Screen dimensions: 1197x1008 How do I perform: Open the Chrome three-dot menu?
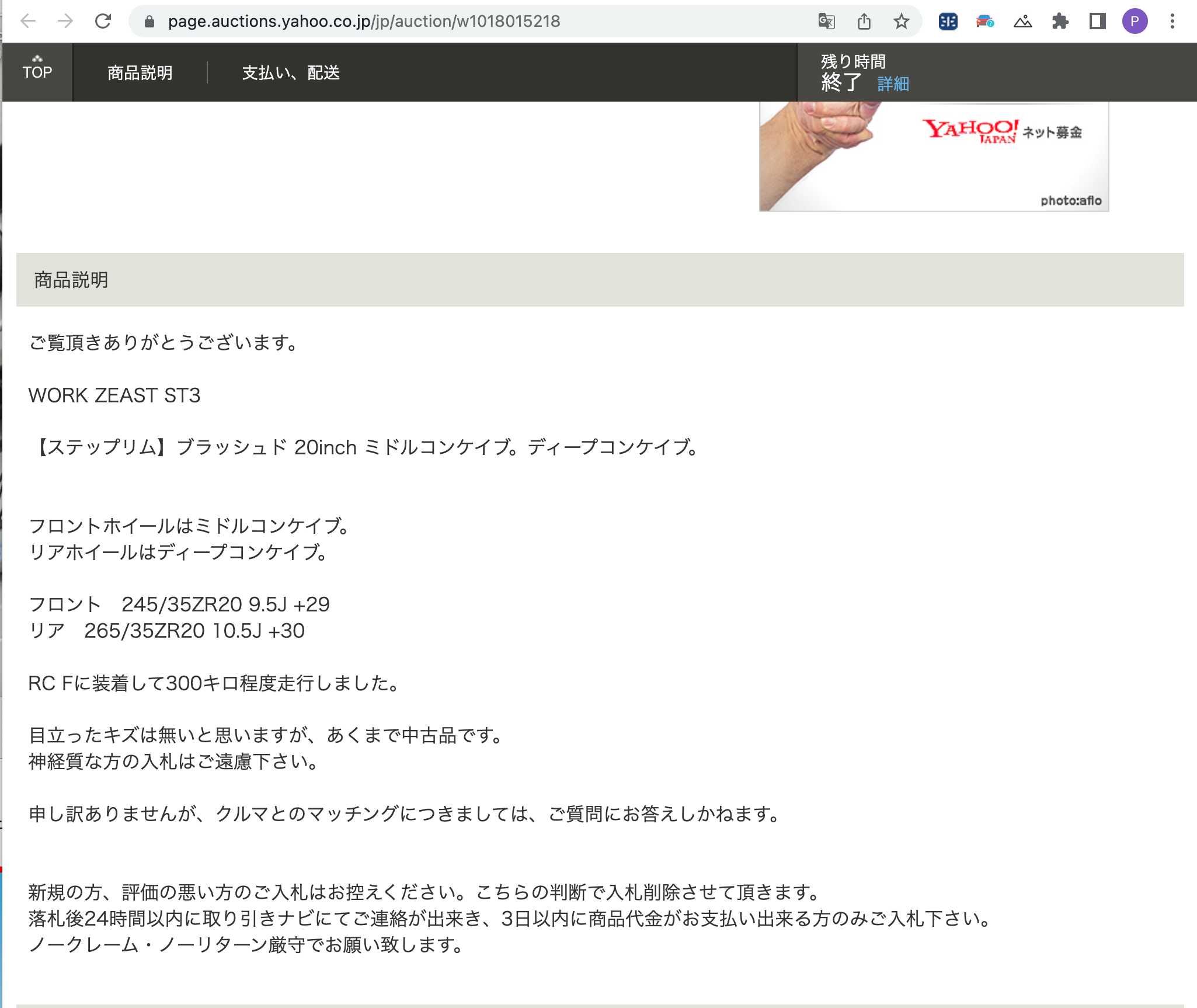1172,22
